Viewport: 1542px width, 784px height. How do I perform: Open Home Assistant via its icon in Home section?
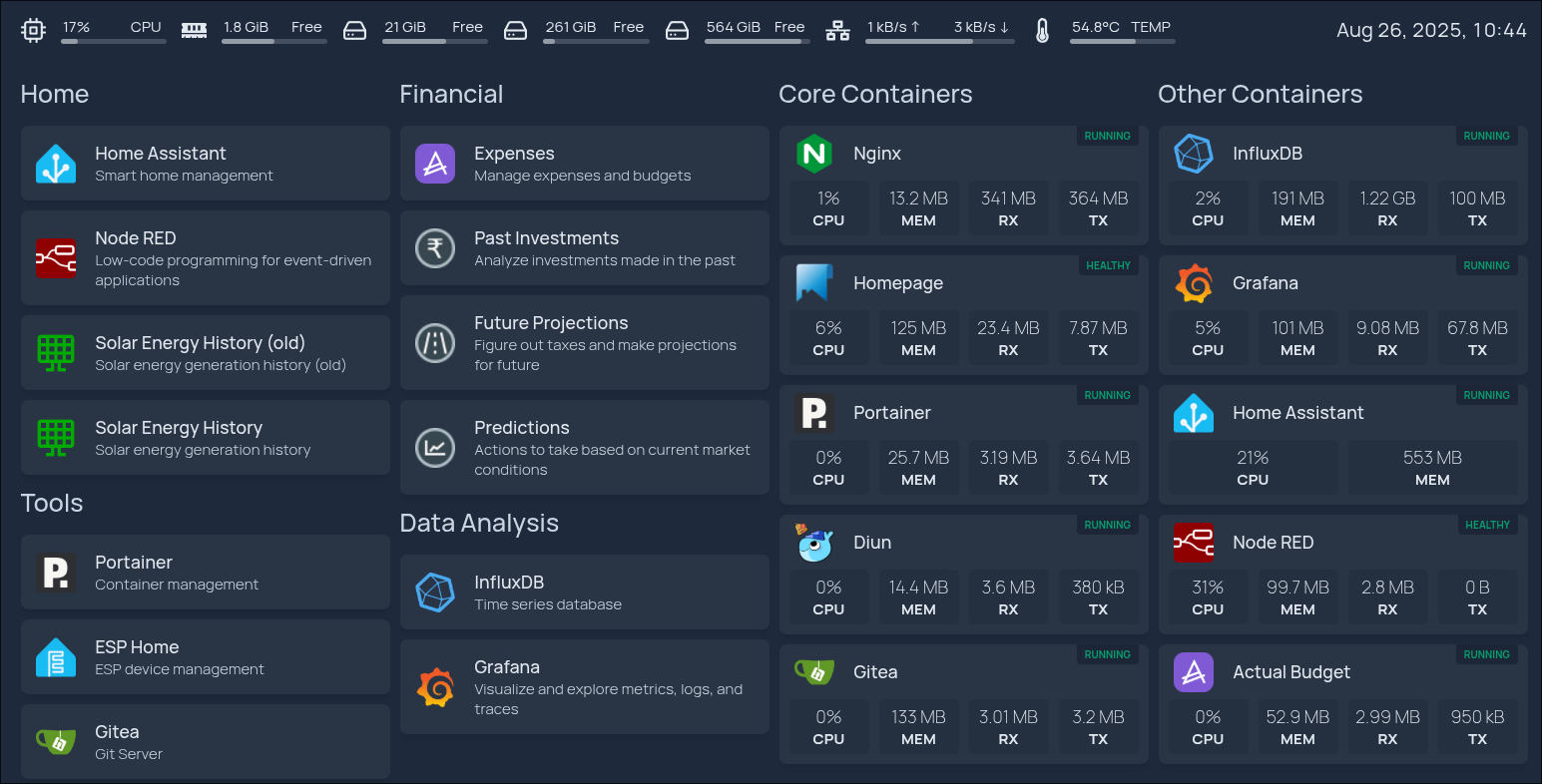click(56, 164)
